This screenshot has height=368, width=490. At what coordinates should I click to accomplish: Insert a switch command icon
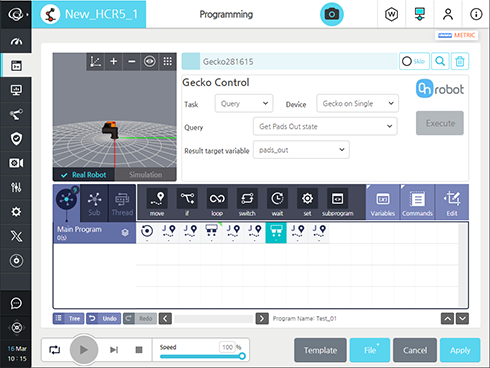(x=247, y=202)
